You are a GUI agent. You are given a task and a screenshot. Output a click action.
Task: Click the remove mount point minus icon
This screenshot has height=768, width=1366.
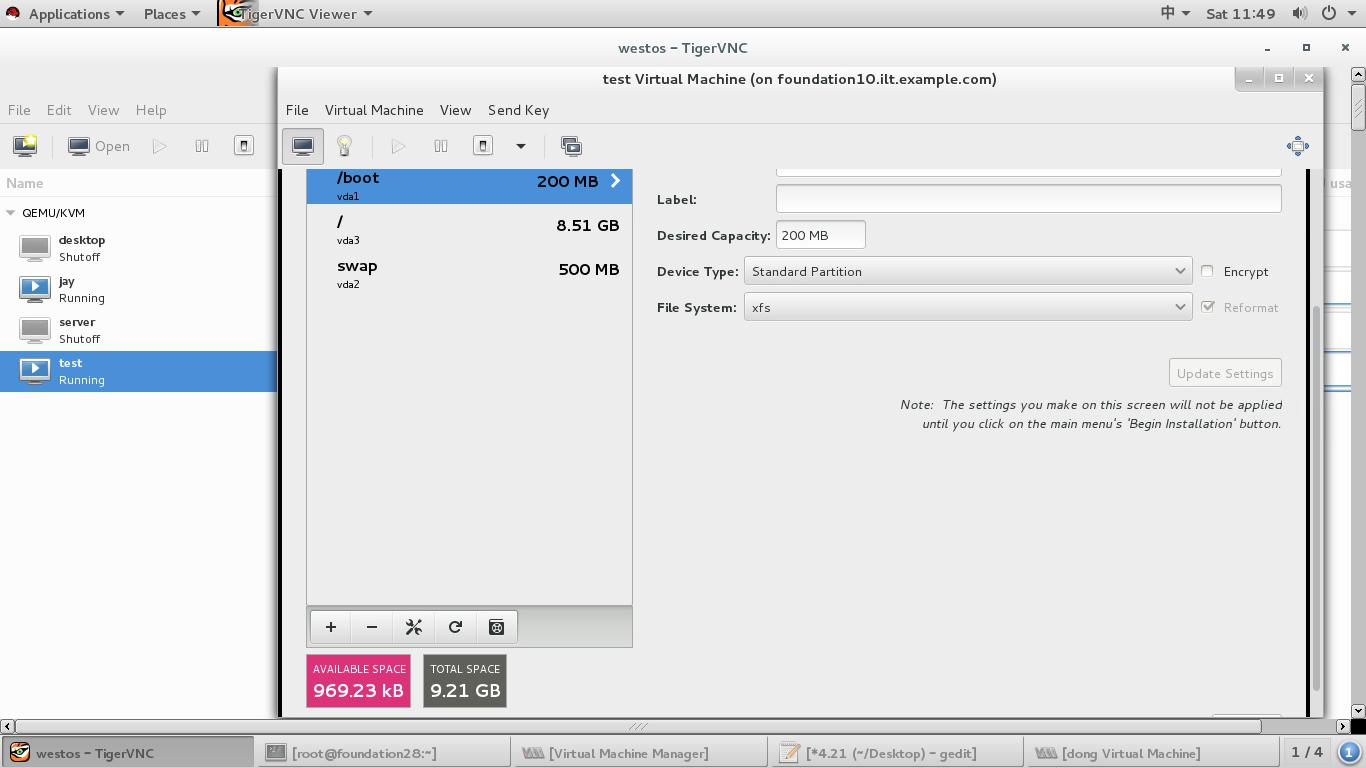tap(372, 627)
